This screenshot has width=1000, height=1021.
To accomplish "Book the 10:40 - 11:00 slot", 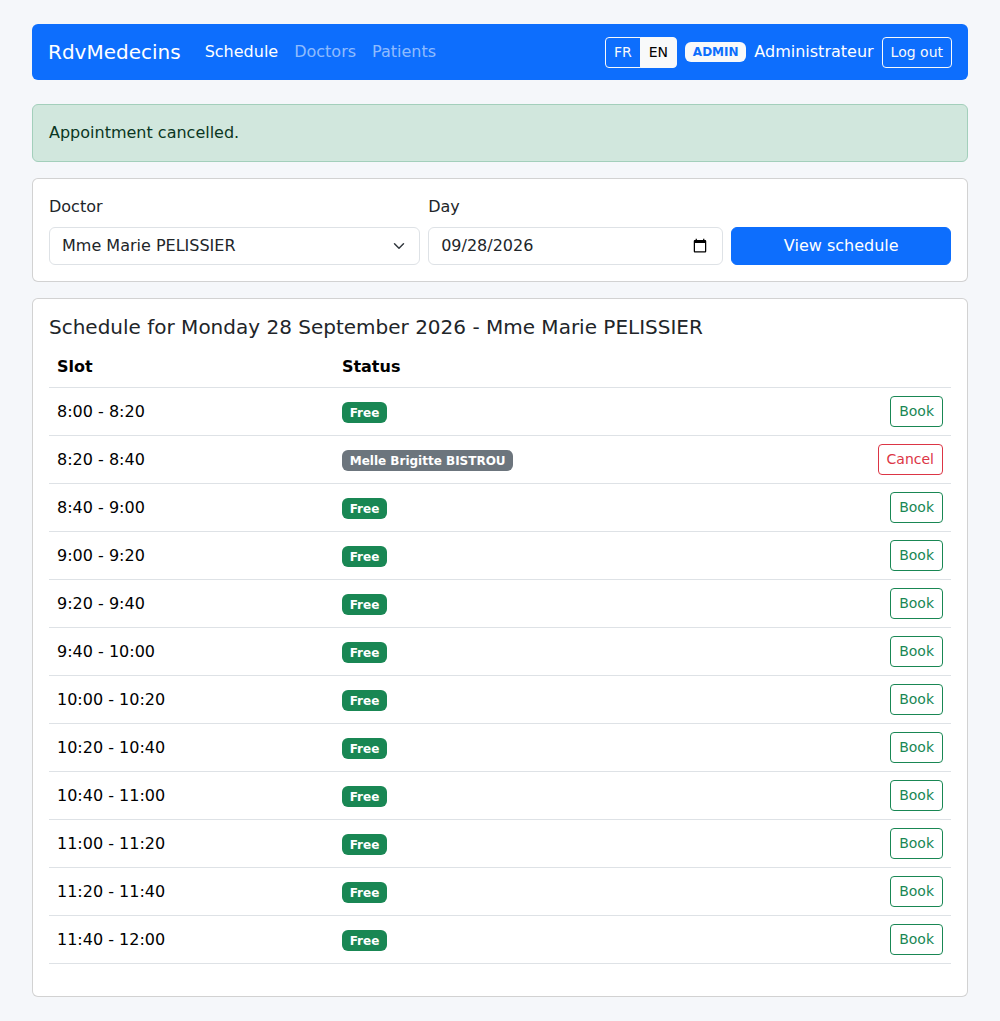I will click(x=916, y=796).
